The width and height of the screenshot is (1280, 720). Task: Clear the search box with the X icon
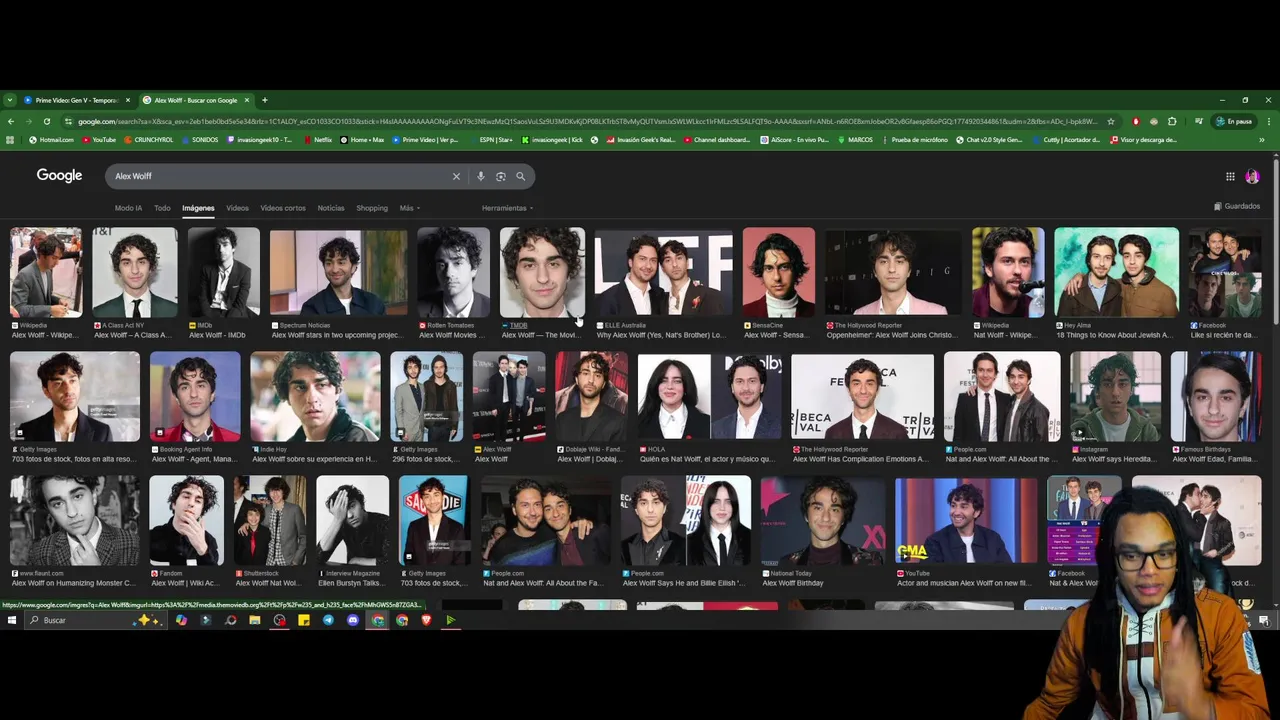pos(456,176)
